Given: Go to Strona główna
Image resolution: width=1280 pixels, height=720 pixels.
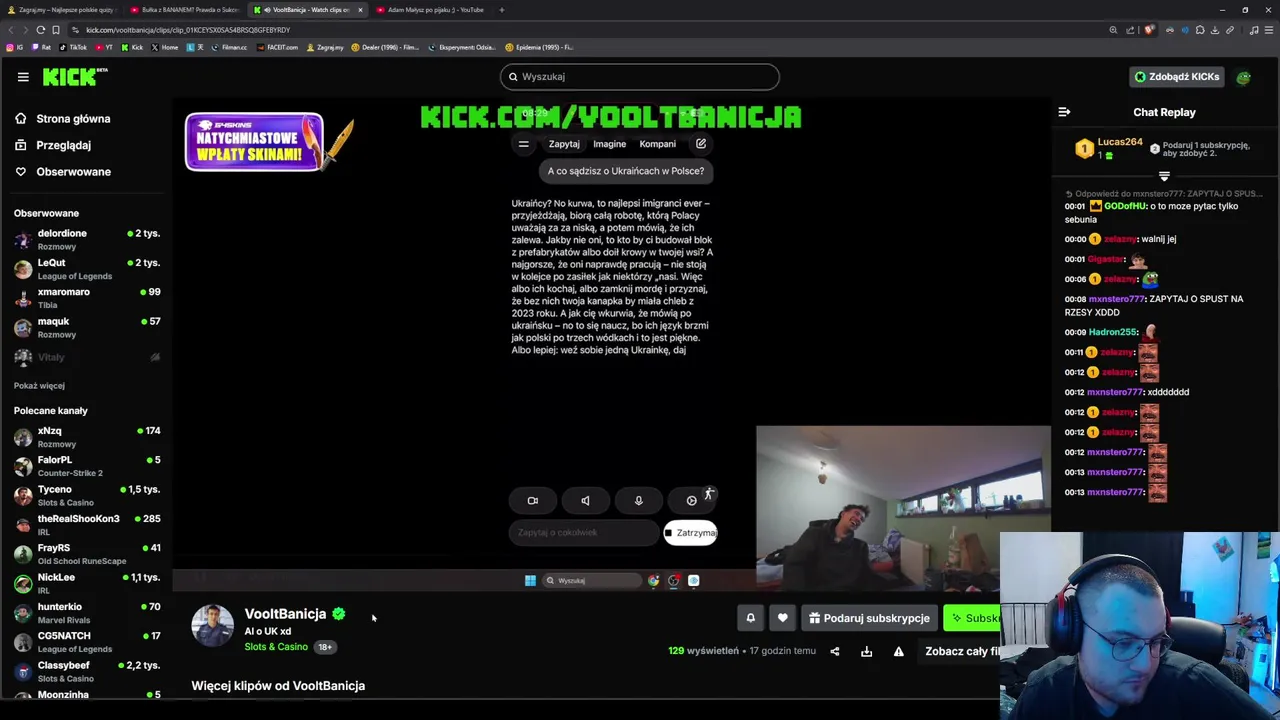Looking at the screenshot, I should (73, 118).
